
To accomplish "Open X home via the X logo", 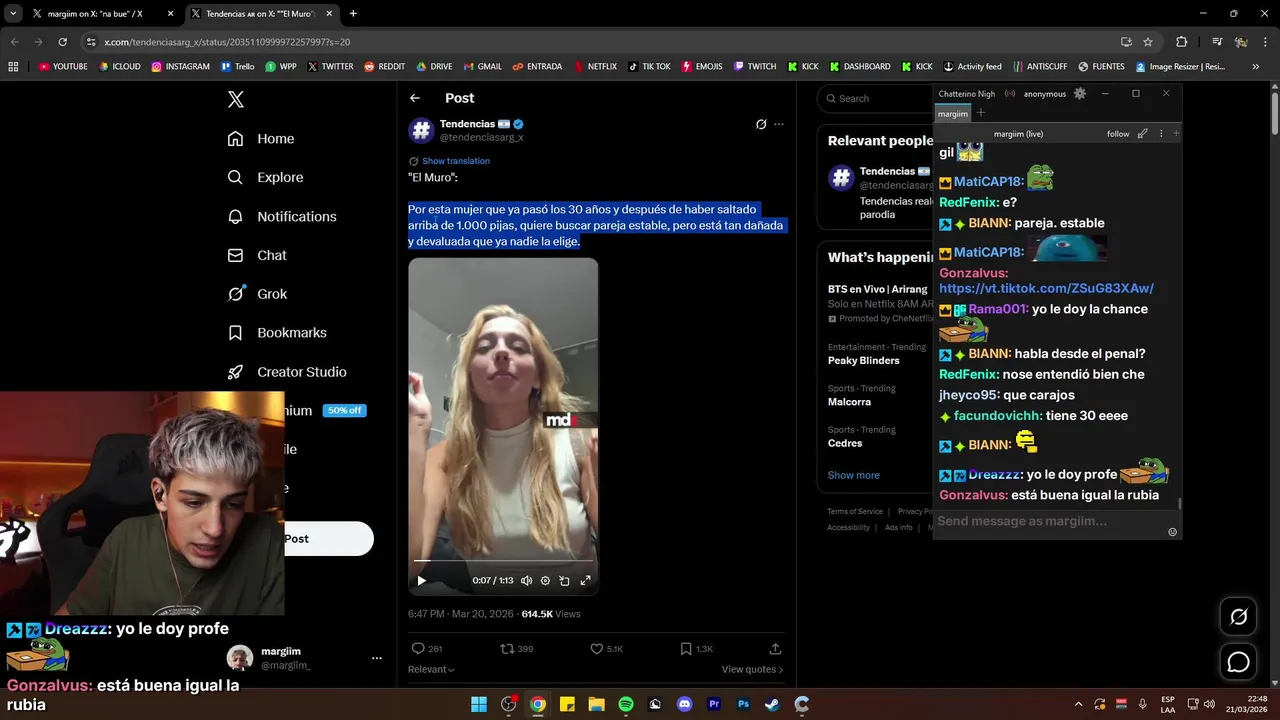I will 235,99.
